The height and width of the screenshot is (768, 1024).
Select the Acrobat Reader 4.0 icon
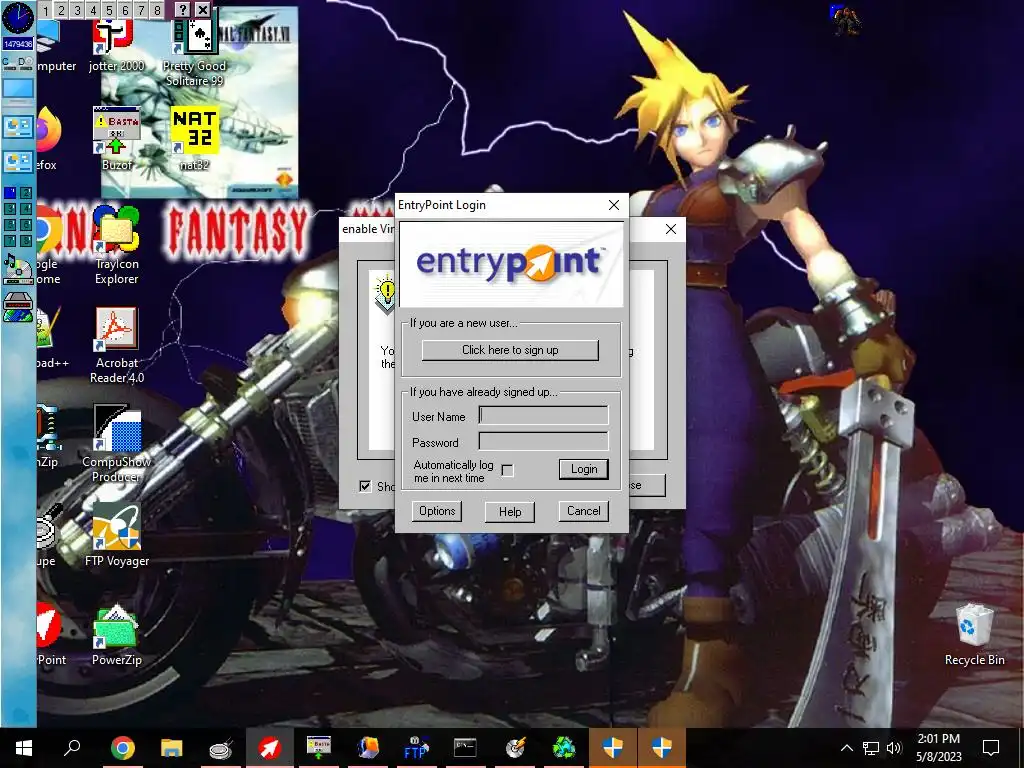click(116, 345)
